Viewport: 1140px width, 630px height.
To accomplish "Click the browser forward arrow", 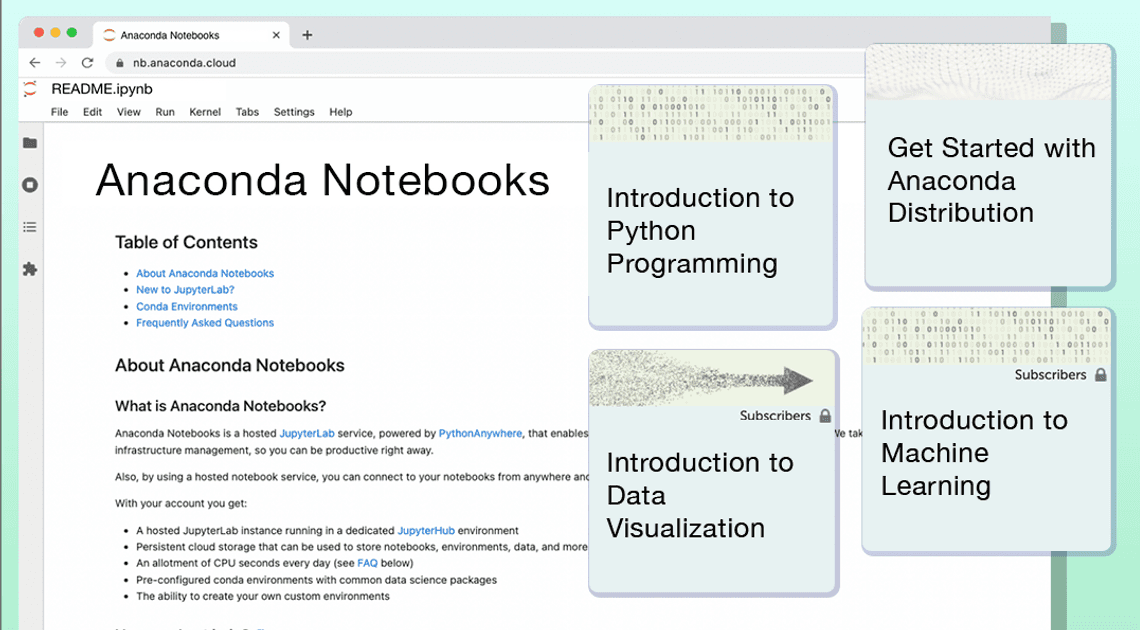I will coord(61,62).
